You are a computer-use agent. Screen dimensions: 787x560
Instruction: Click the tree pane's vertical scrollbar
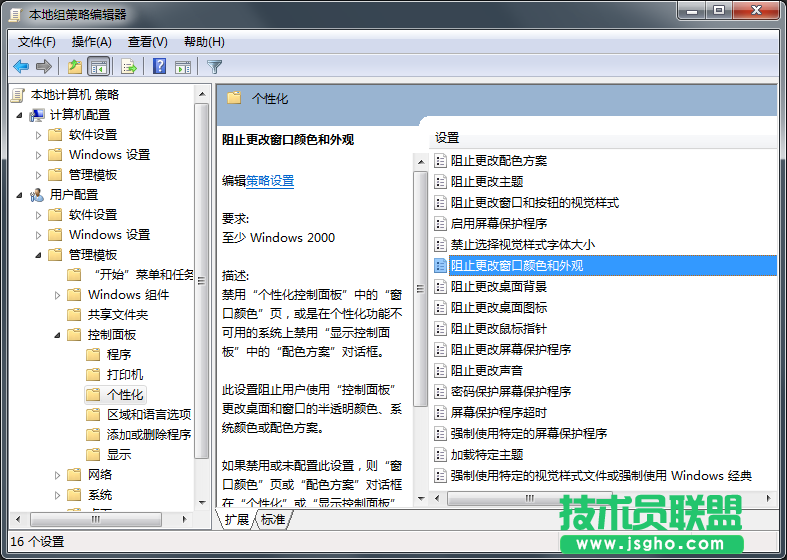pyautogui.click(x=202, y=300)
